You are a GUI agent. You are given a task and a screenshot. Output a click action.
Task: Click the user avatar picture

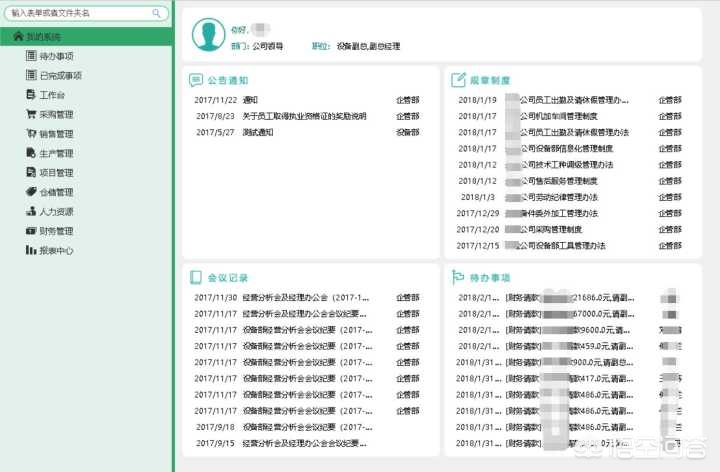click(x=208, y=34)
